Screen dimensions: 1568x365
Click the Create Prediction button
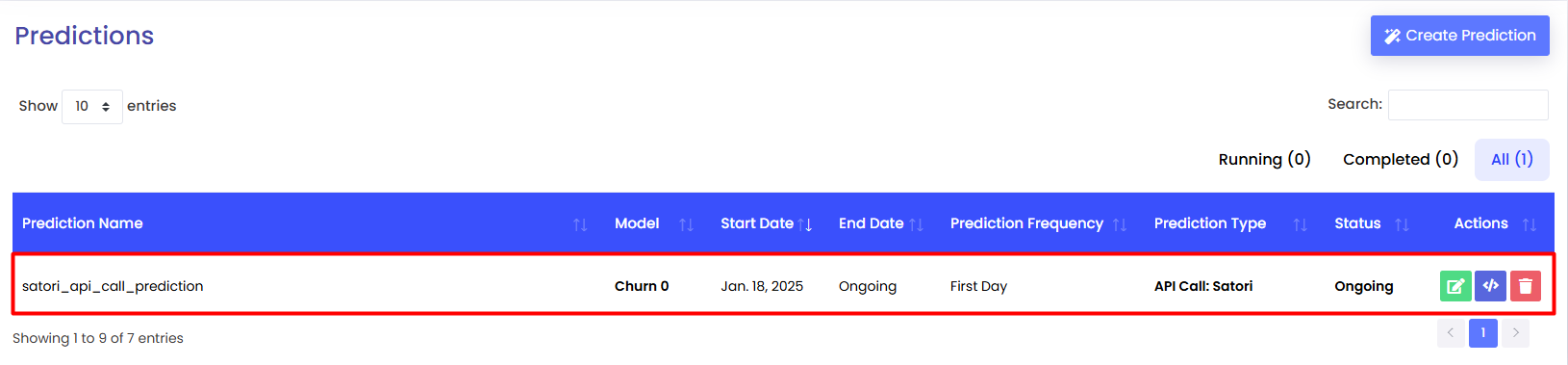point(1460,36)
